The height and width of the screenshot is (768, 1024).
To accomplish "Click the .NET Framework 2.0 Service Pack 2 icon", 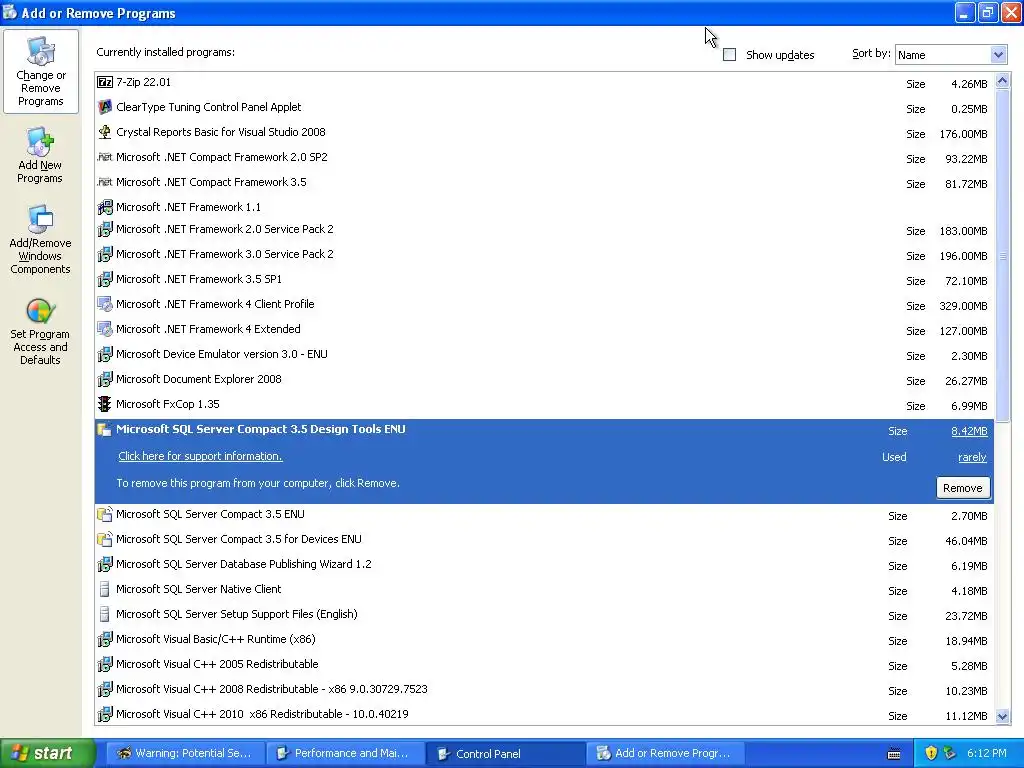I will pos(104,229).
